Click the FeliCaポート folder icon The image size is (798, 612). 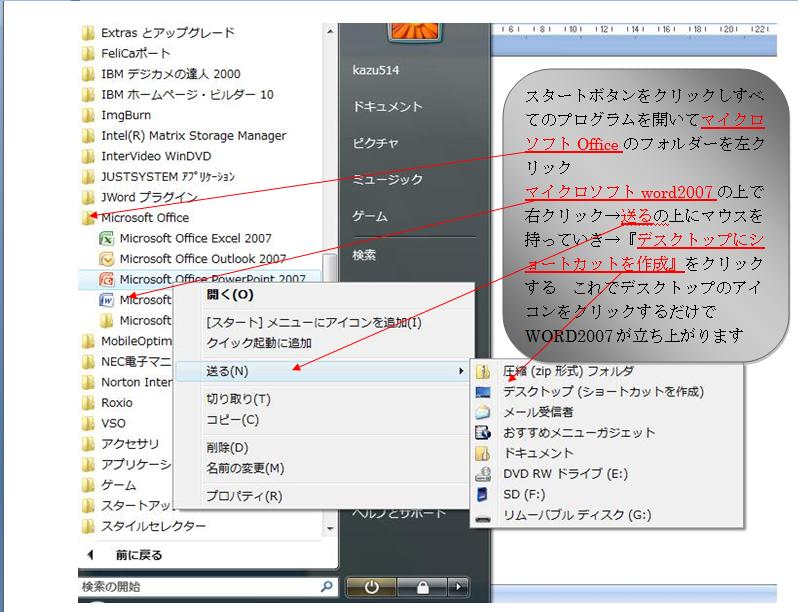88,53
